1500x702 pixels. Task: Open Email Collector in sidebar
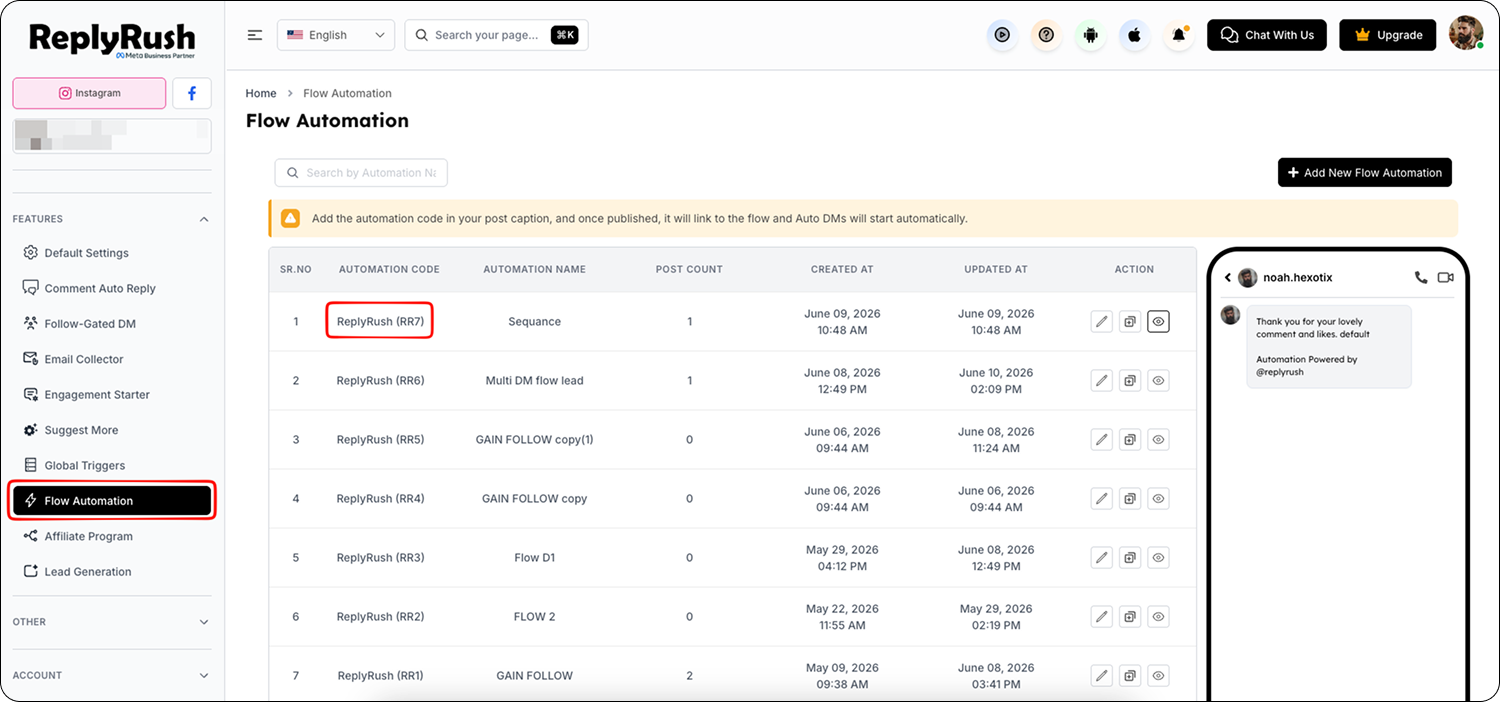tap(112, 359)
